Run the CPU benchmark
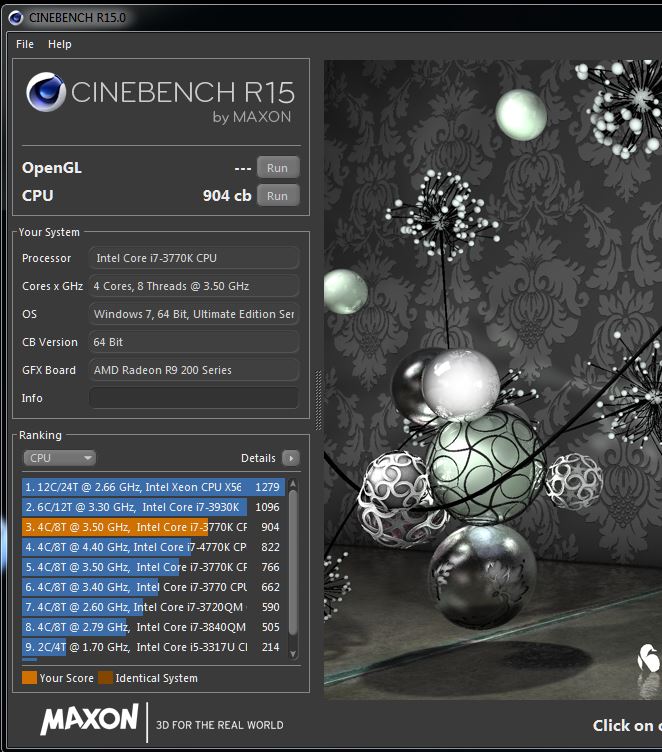662x752 pixels. point(278,196)
